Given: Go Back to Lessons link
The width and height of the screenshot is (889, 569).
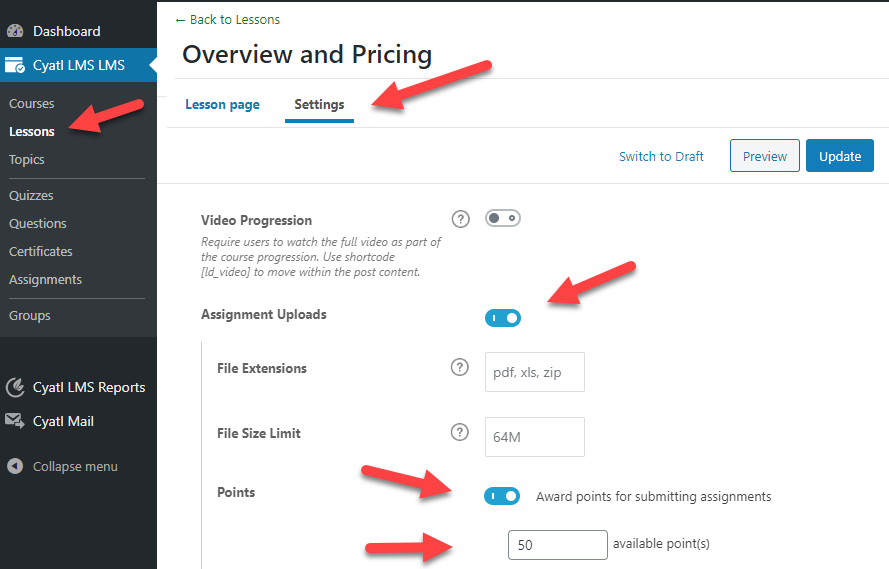Looking at the screenshot, I should click(x=227, y=20).
